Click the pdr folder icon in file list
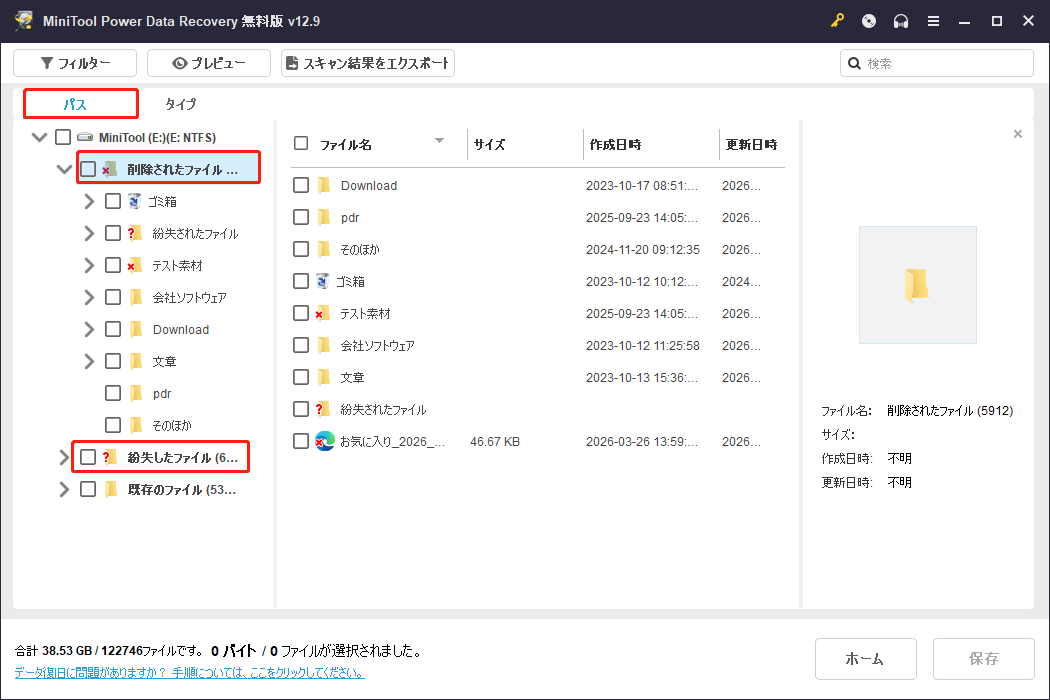 click(x=324, y=217)
